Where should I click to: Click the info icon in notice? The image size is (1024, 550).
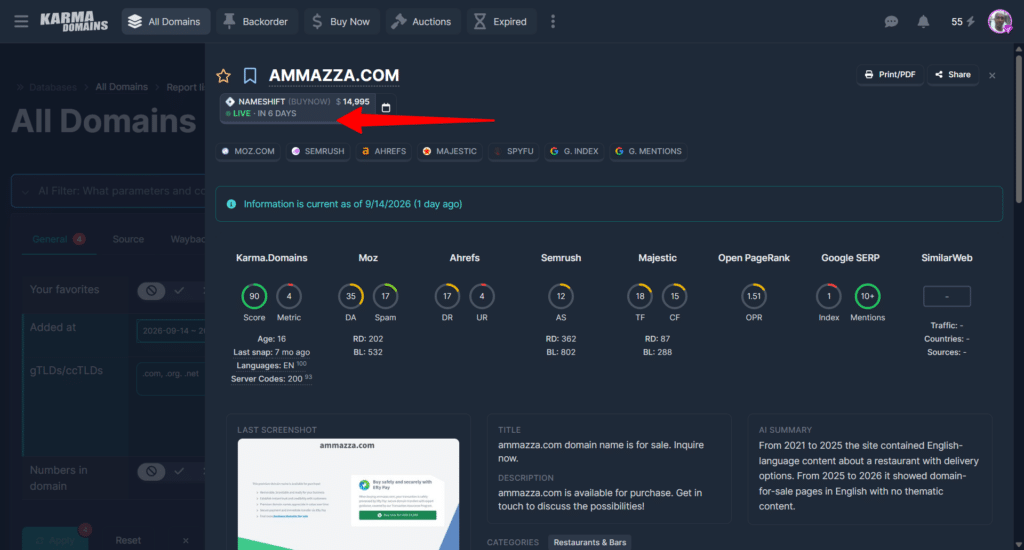click(x=231, y=204)
